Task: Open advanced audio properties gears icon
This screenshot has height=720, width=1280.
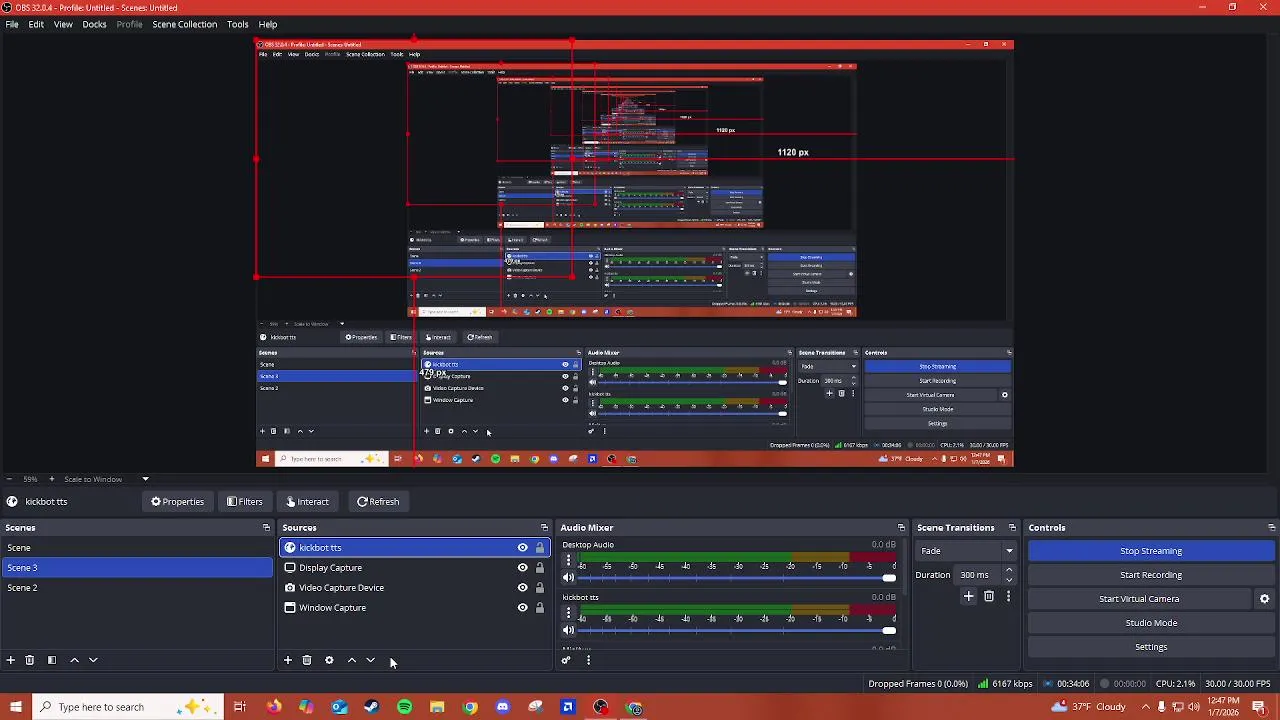Action: [566, 660]
